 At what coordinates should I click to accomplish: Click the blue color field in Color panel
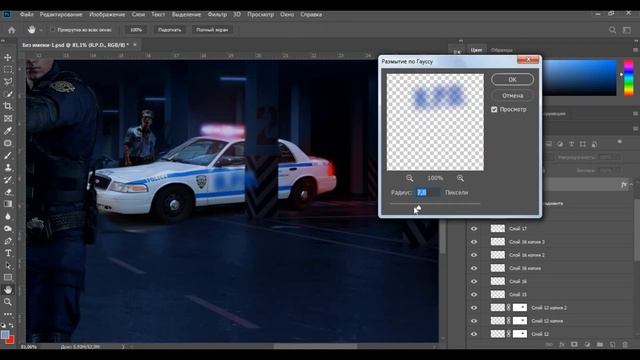tap(579, 78)
